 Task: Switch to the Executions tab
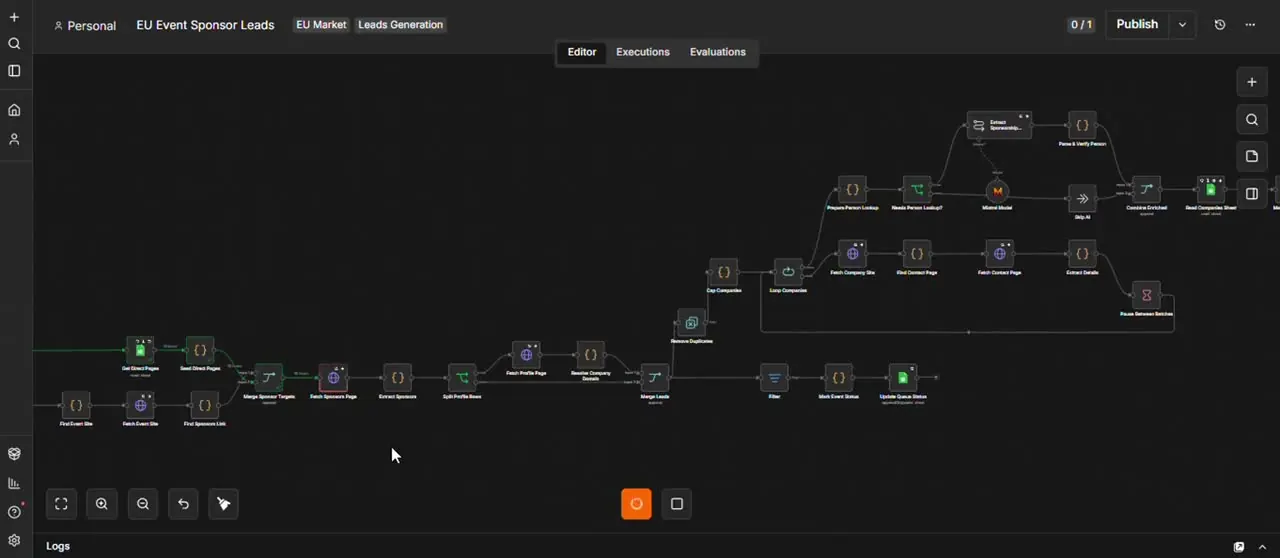(x=643, y=52)
